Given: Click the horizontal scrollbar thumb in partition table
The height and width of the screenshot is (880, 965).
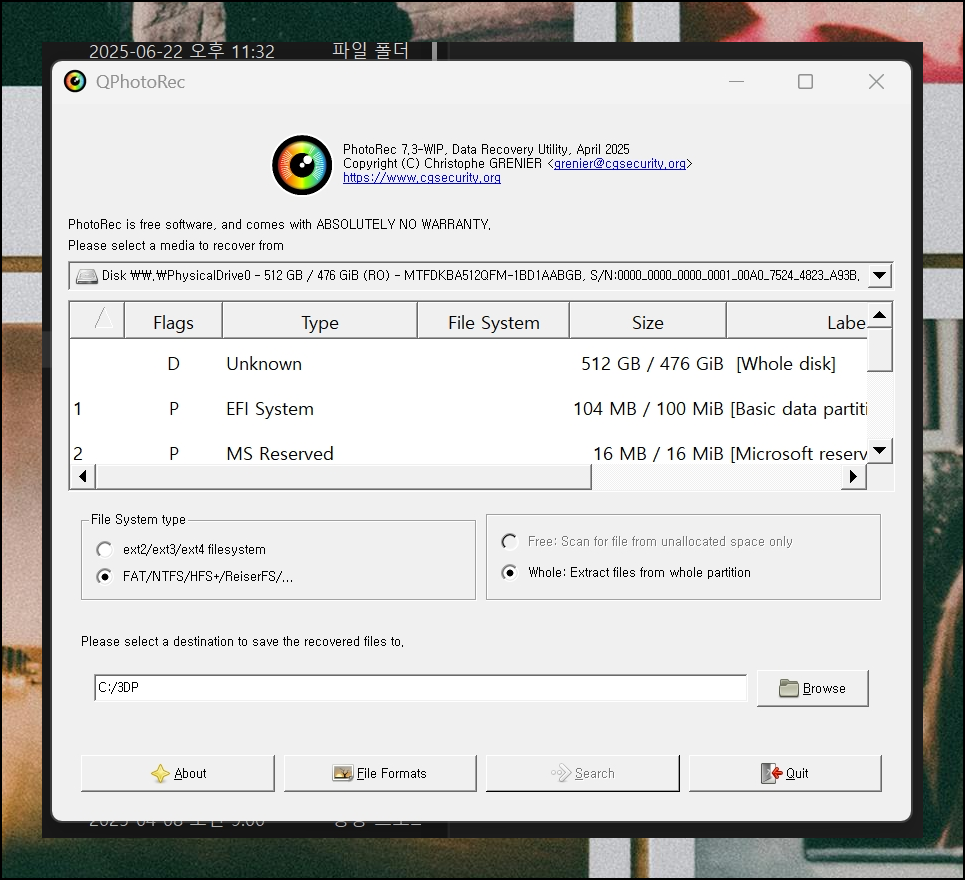Looking at the screenshot, I should click(343, 476).
